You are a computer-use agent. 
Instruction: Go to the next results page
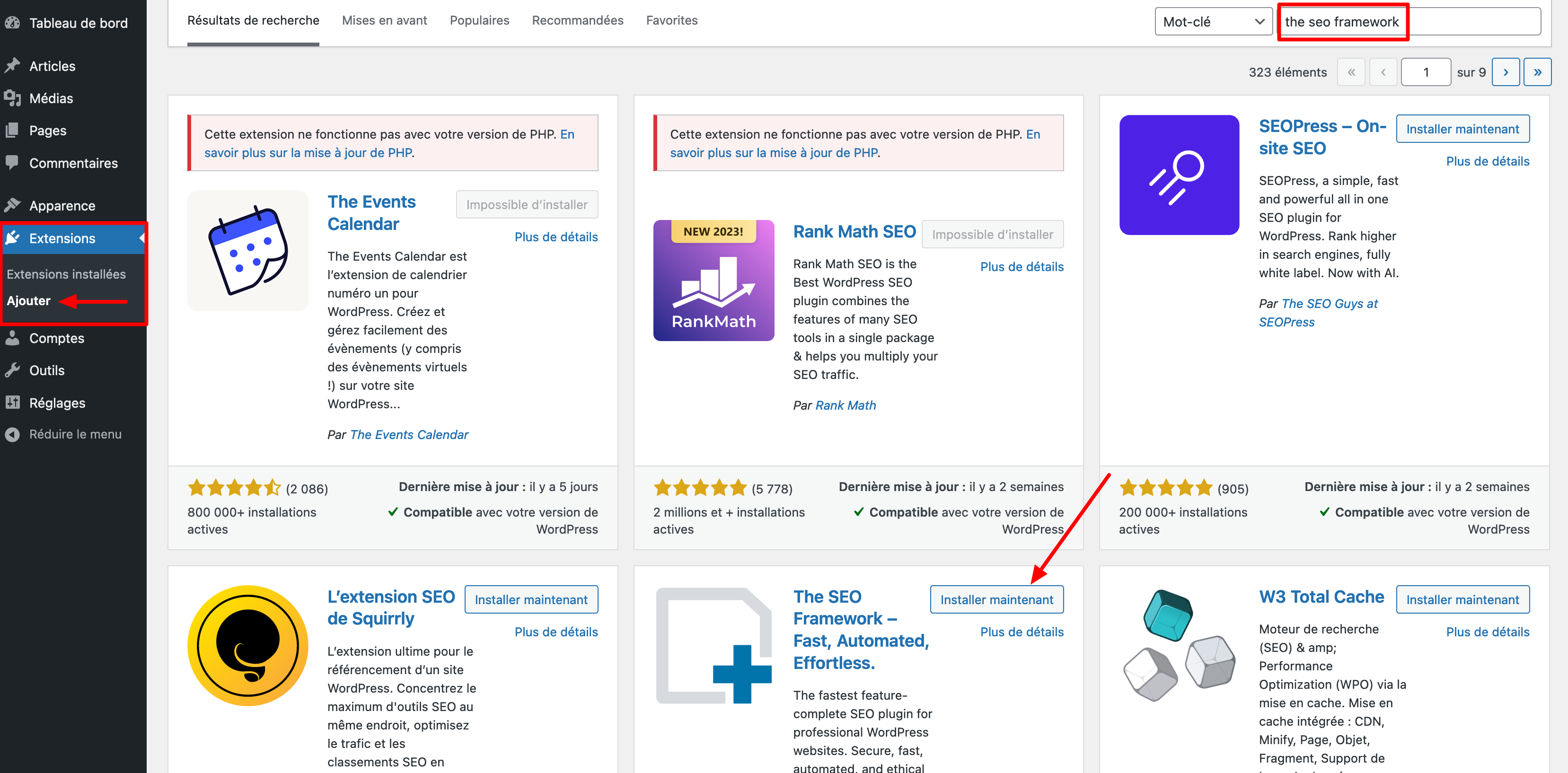pos(1506,71)
